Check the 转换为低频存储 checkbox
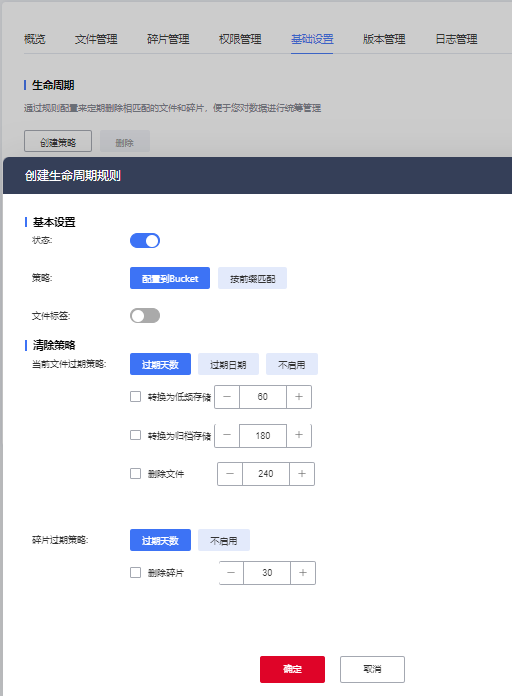 [x=135, y=396]
